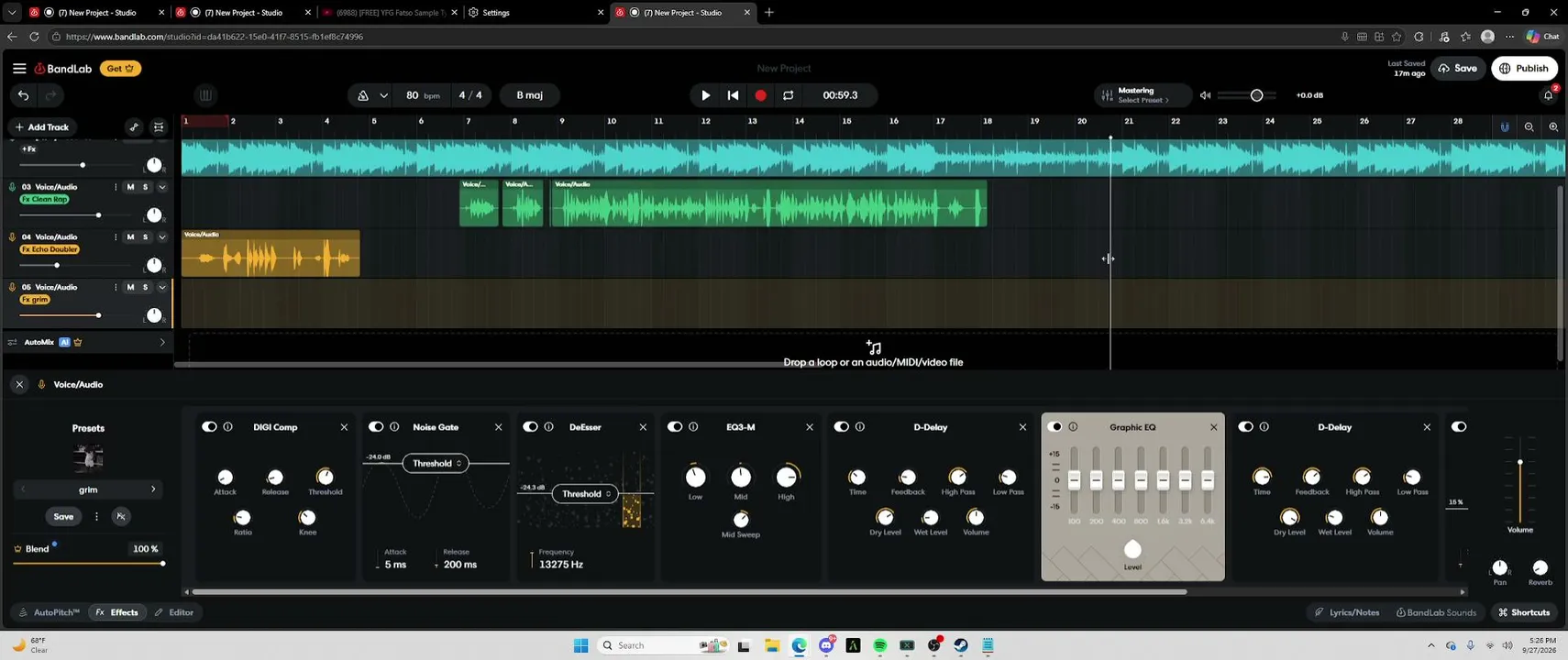
Task: Click the Publish button
Action: (x=1524, y=69)
